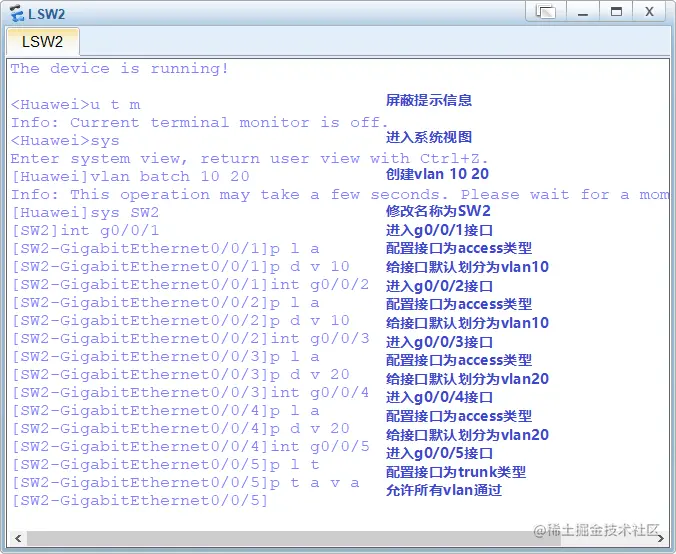Click the GigabitEthernet0/0/3 'p l a' line

166,357
